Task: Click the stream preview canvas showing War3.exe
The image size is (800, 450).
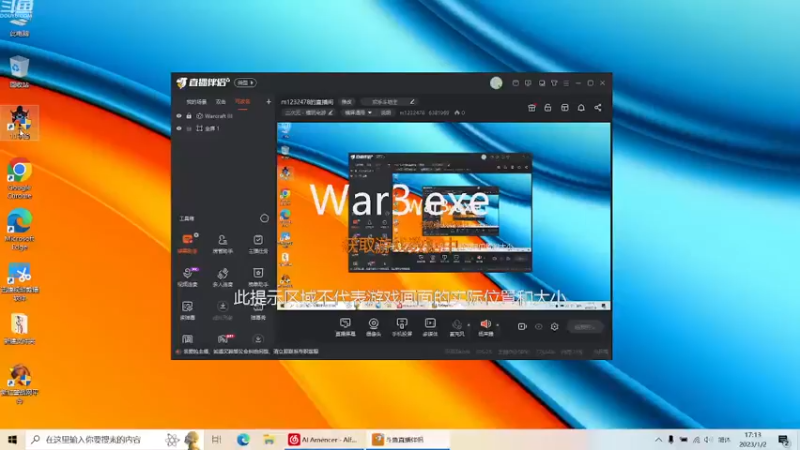Action: coord(443,216)
